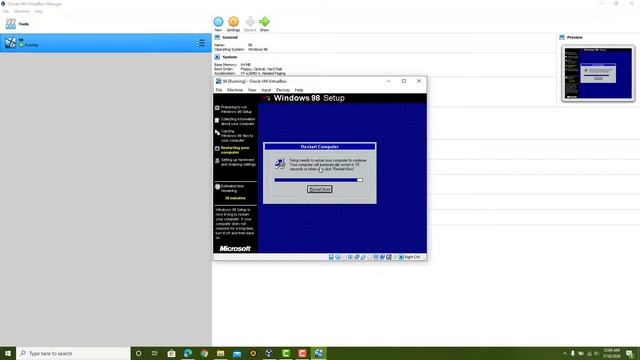
Task: Open Google Chrome from the taskbar
Action: [x=204, y=353]
